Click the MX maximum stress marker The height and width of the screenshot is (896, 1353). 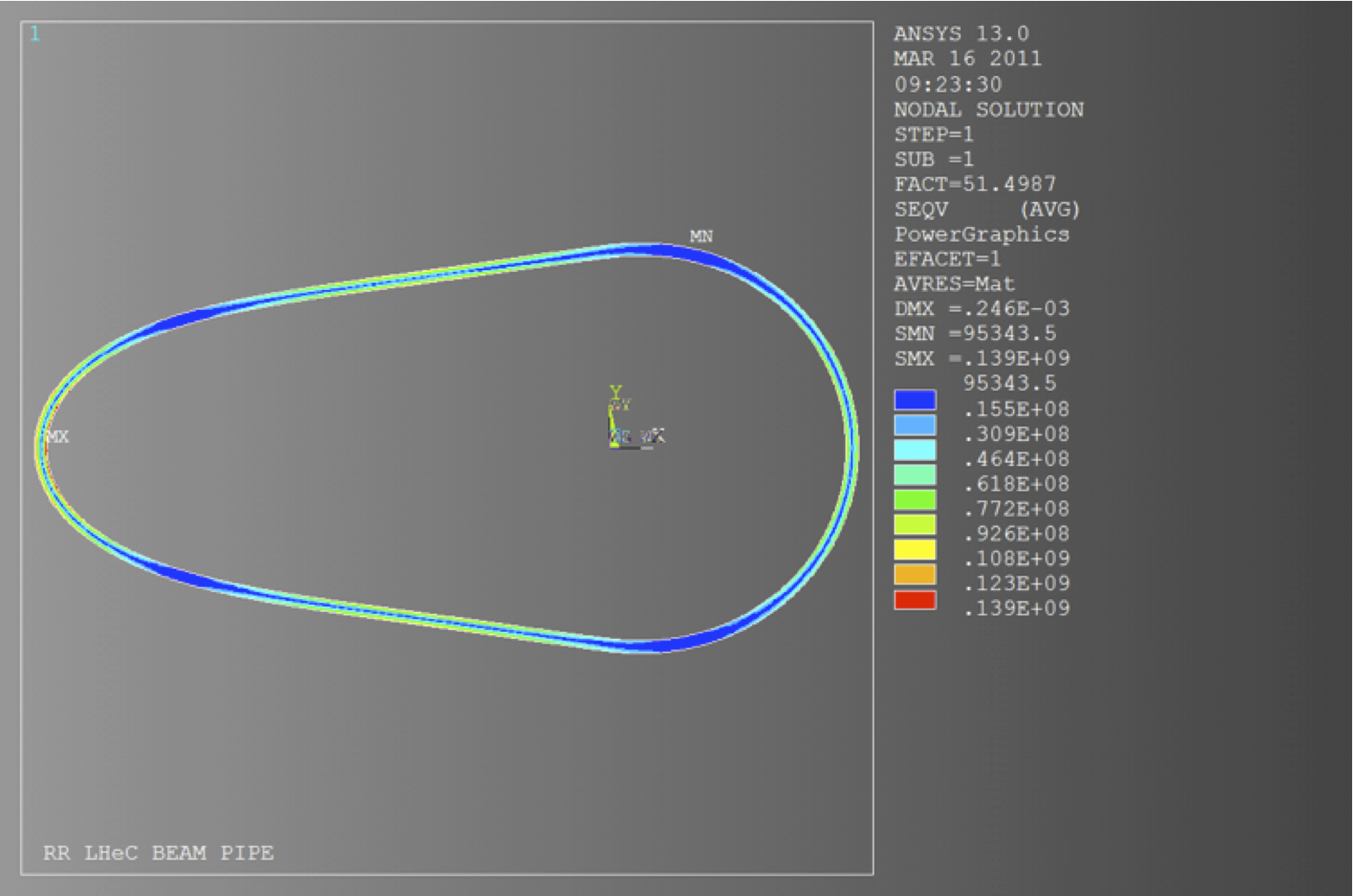[x=57, y=437]
